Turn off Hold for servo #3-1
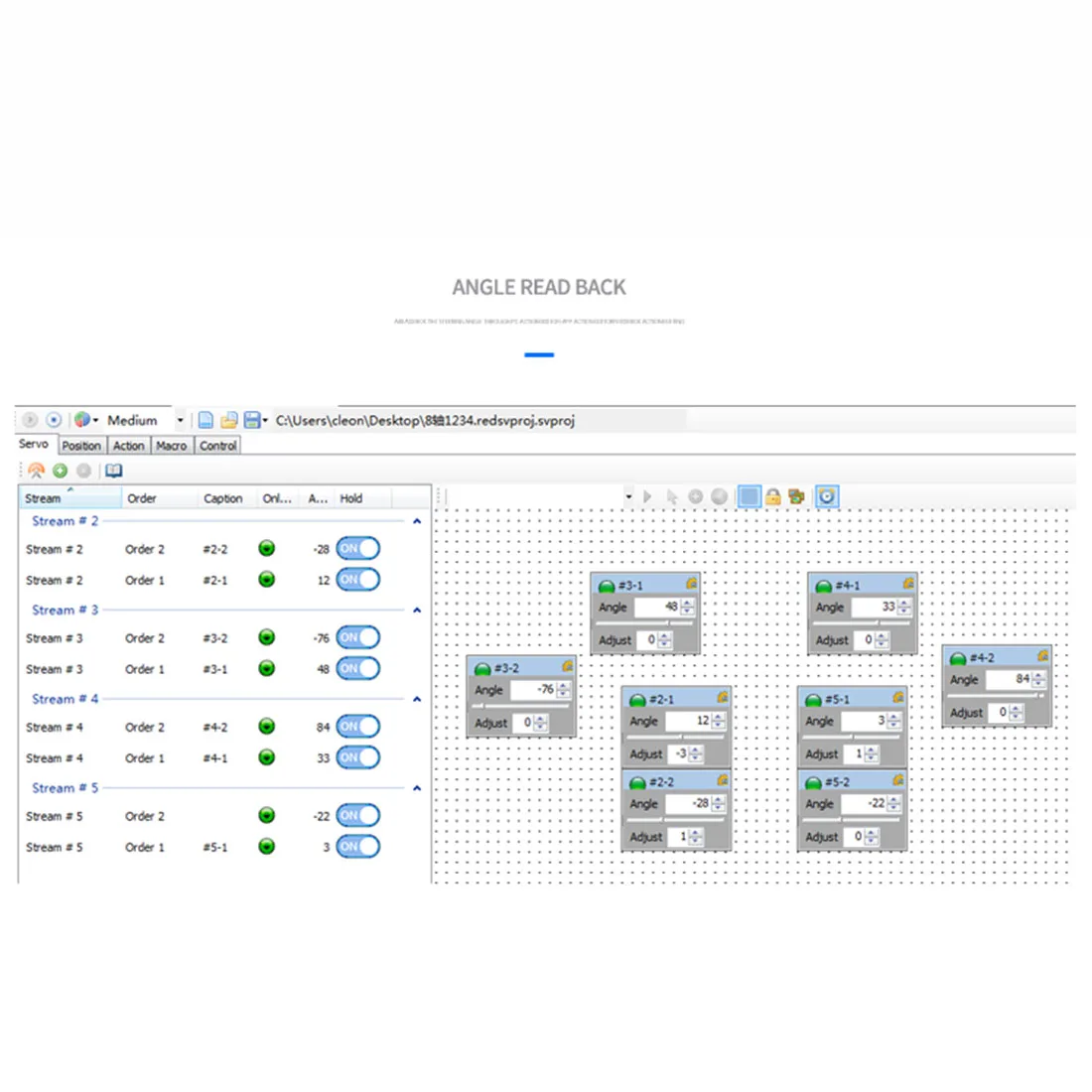Image resolution: width=1092 pixels, height=1092 pixels. click(358, 668)
